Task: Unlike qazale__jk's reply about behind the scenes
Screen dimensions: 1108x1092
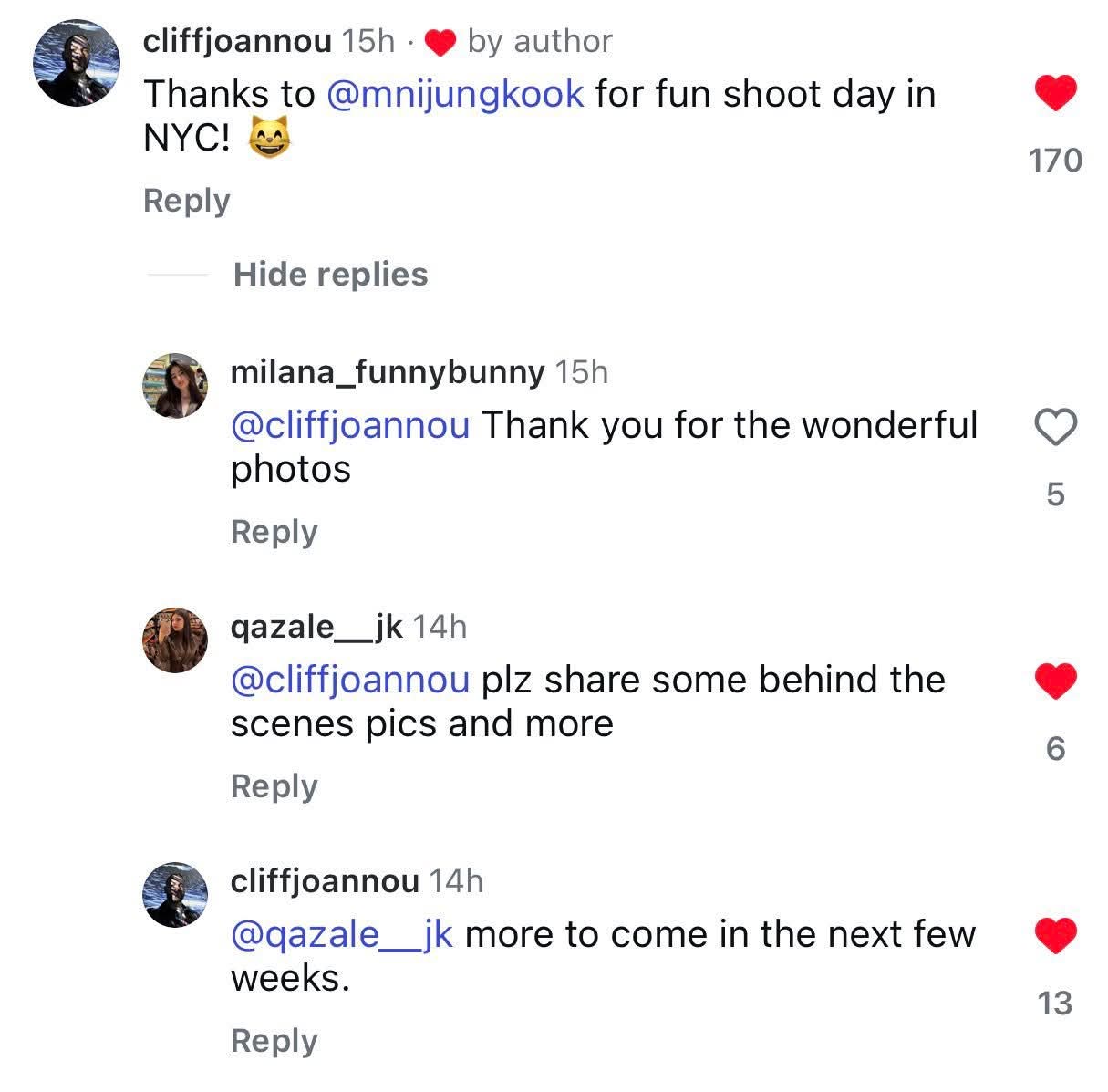Action: (1056, 681)
